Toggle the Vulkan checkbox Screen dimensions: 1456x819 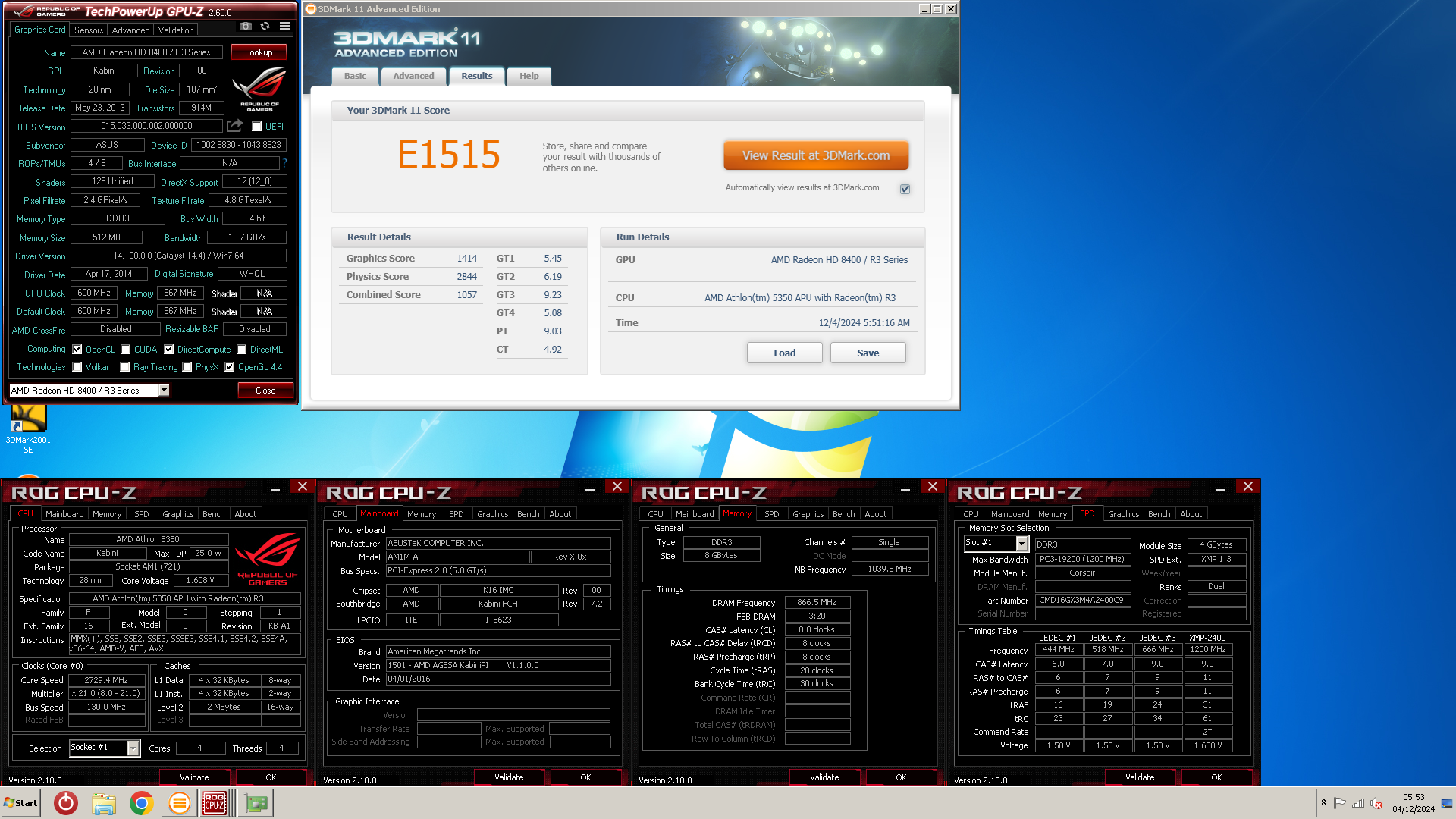click(x=77, y=367)
